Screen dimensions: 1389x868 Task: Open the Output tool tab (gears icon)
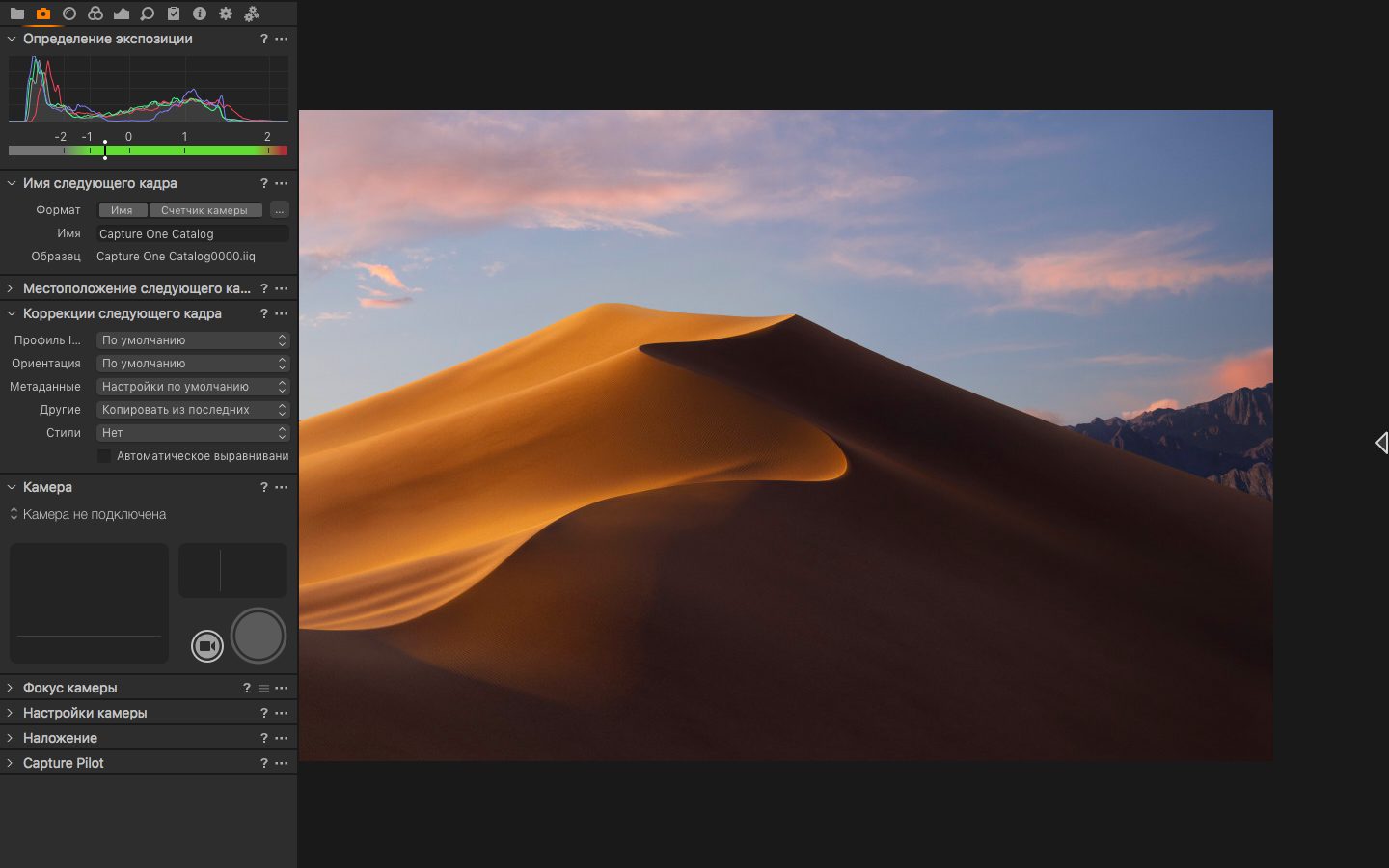point(226,14)
